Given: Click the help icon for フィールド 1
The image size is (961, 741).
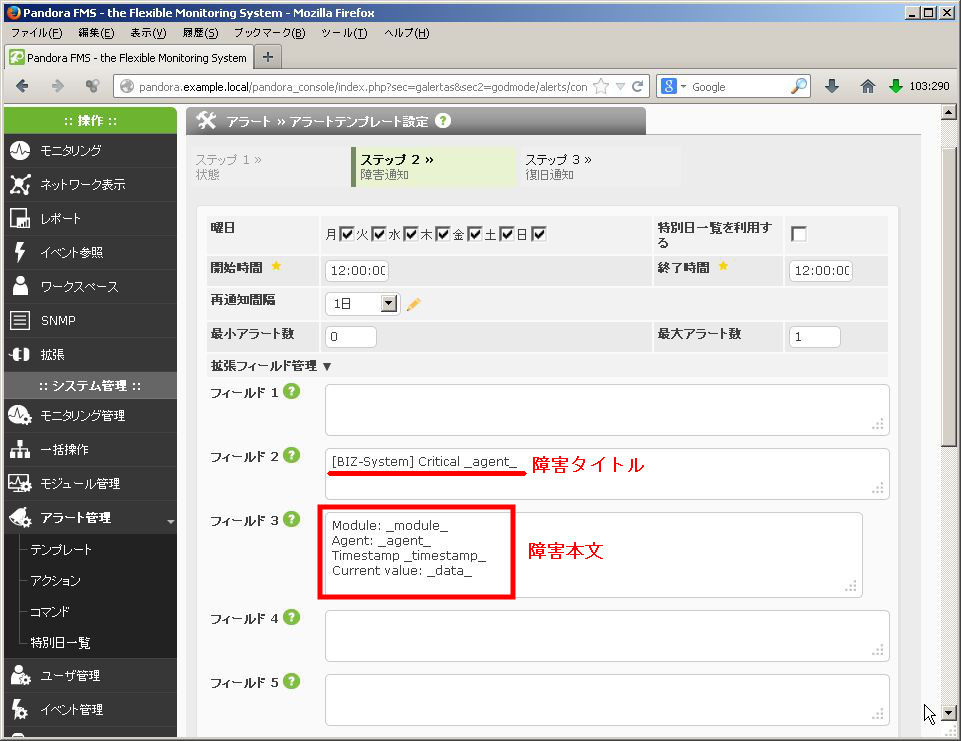Looking at the screenshot, I should (292, 391).
